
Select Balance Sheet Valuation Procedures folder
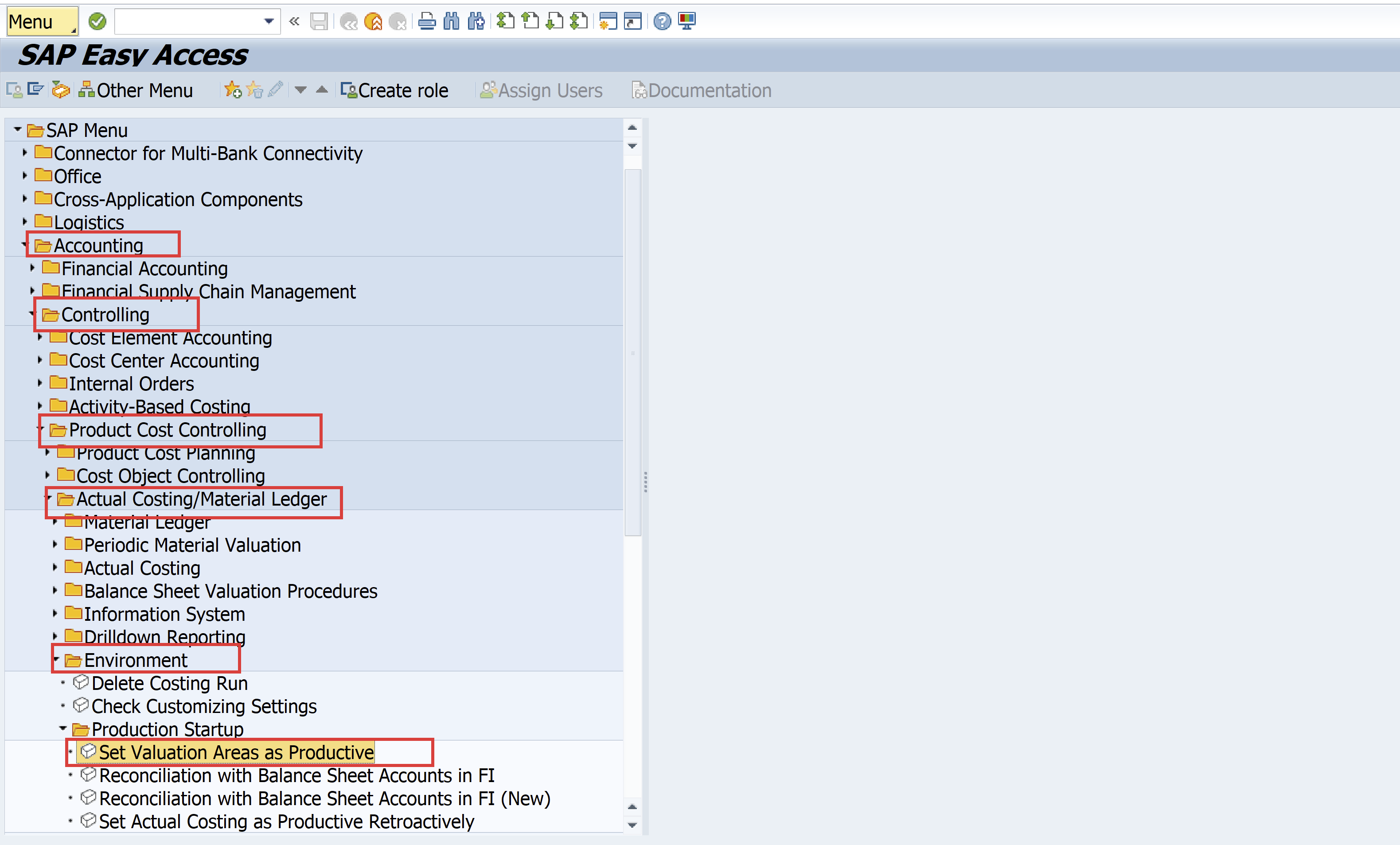(x=231, y=592)
